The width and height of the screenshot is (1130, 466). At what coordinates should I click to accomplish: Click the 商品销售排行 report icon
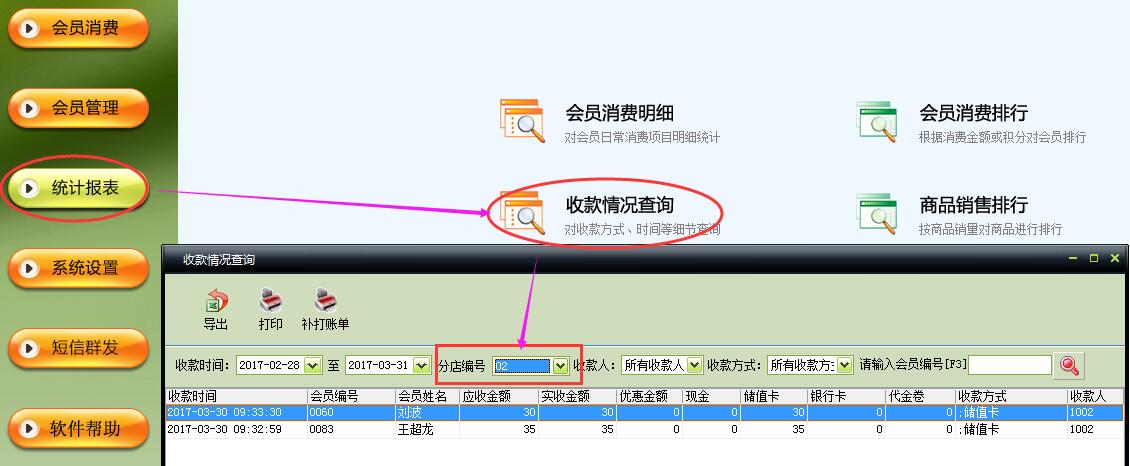click(877, 212)
